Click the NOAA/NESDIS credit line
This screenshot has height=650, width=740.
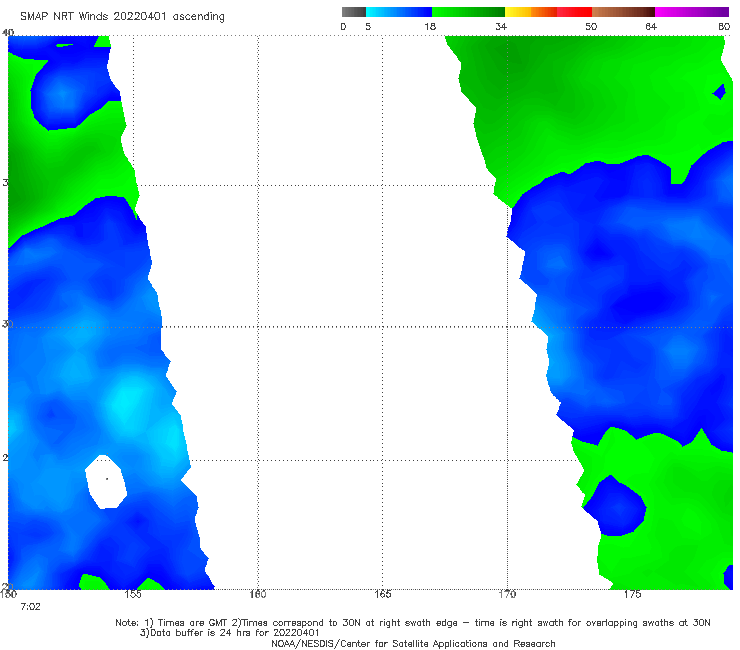[413, 644]
